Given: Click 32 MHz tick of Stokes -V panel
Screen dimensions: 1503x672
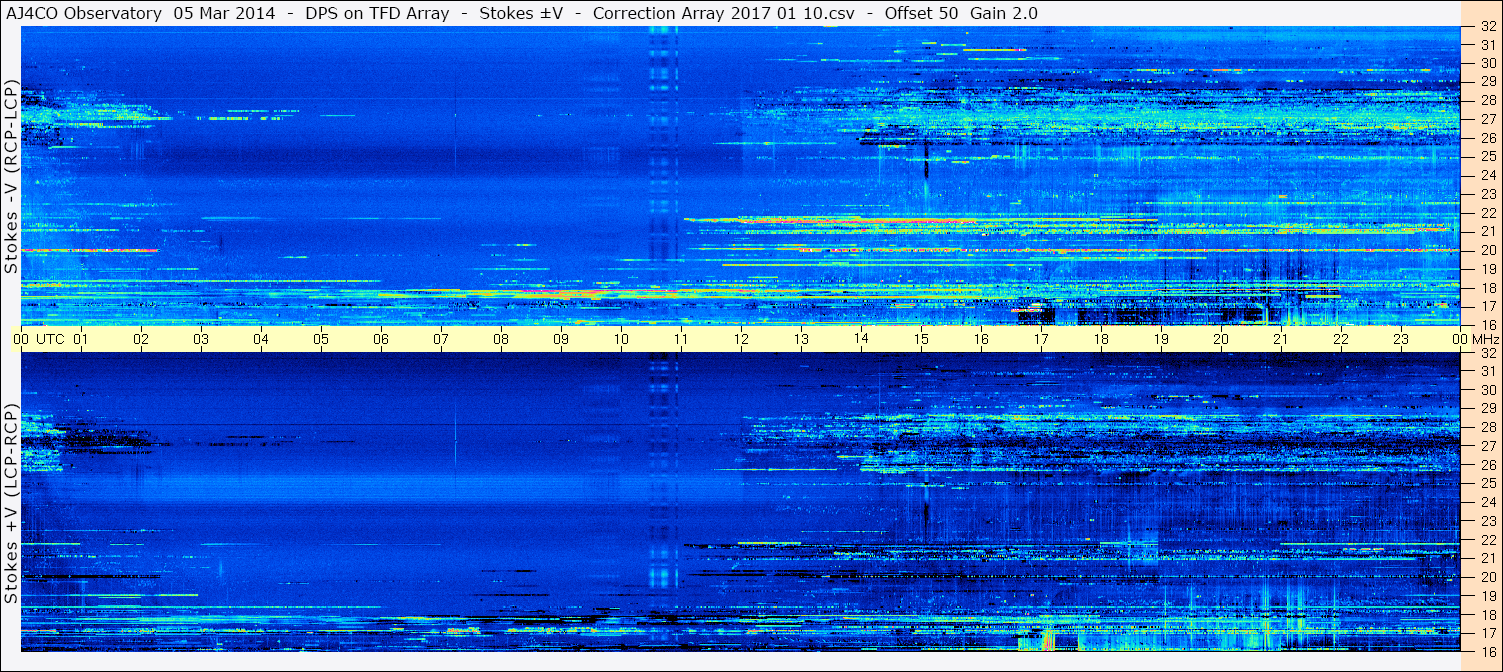Looking at the screenshot, I should pos(1487,28).
